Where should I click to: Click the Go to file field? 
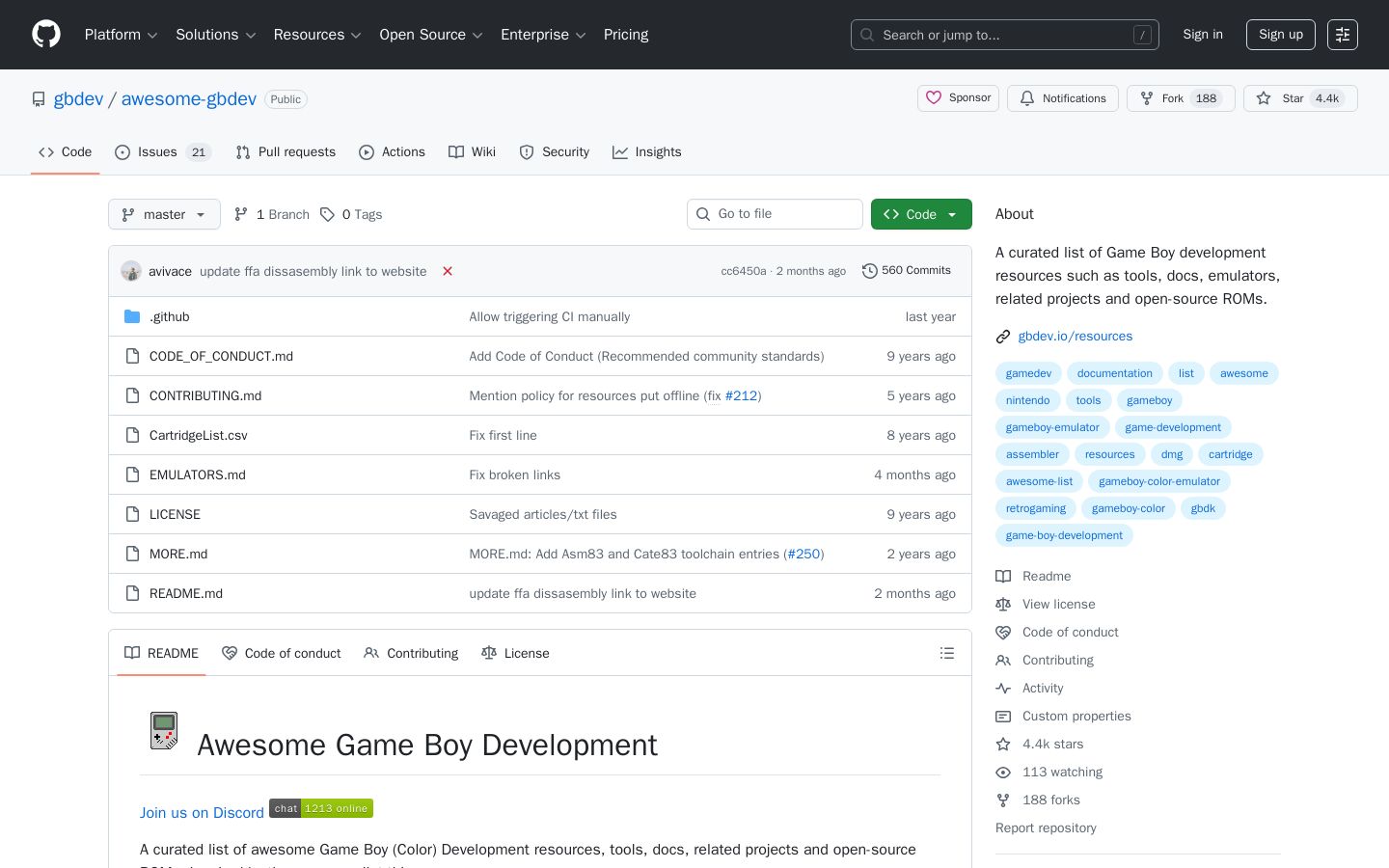coord(775,214)
